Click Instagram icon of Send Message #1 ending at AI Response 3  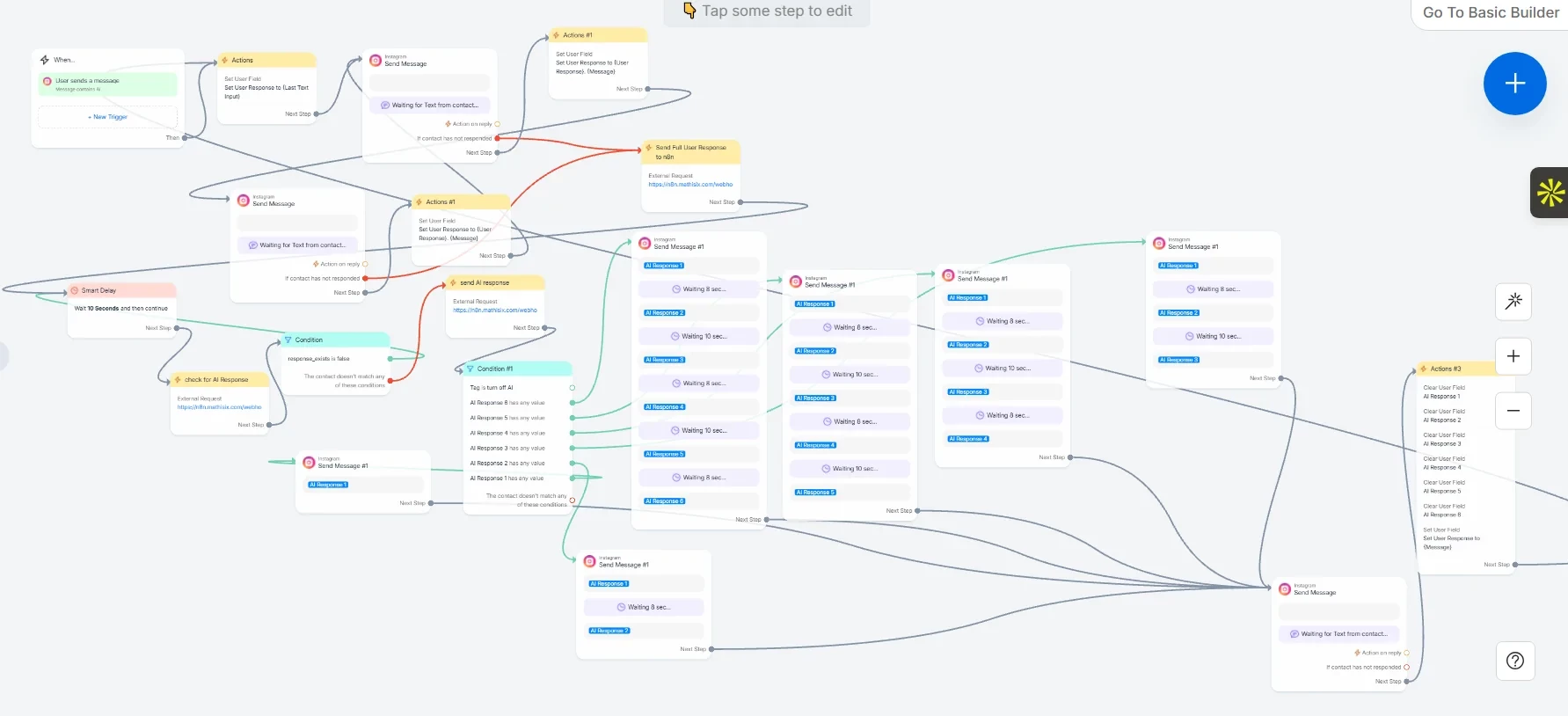click(x=1159, y=244)
